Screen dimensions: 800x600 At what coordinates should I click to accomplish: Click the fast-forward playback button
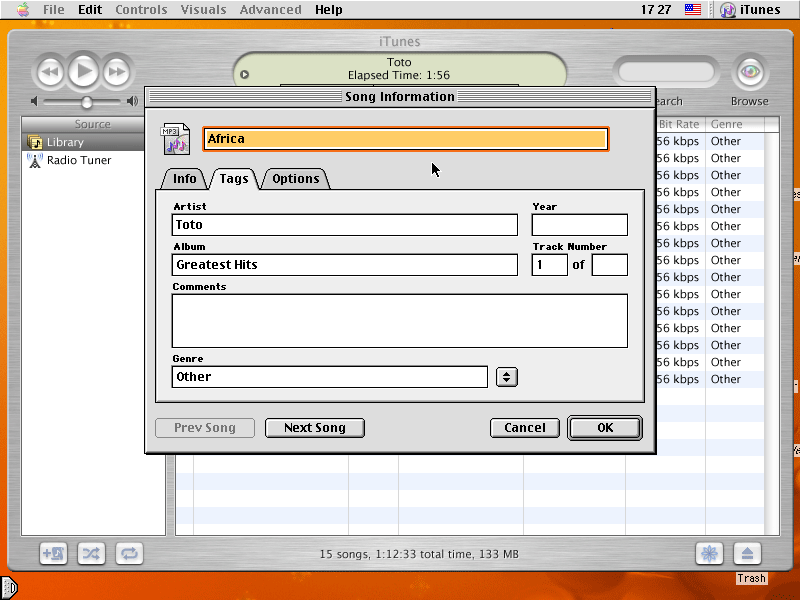tap(117, 72)
